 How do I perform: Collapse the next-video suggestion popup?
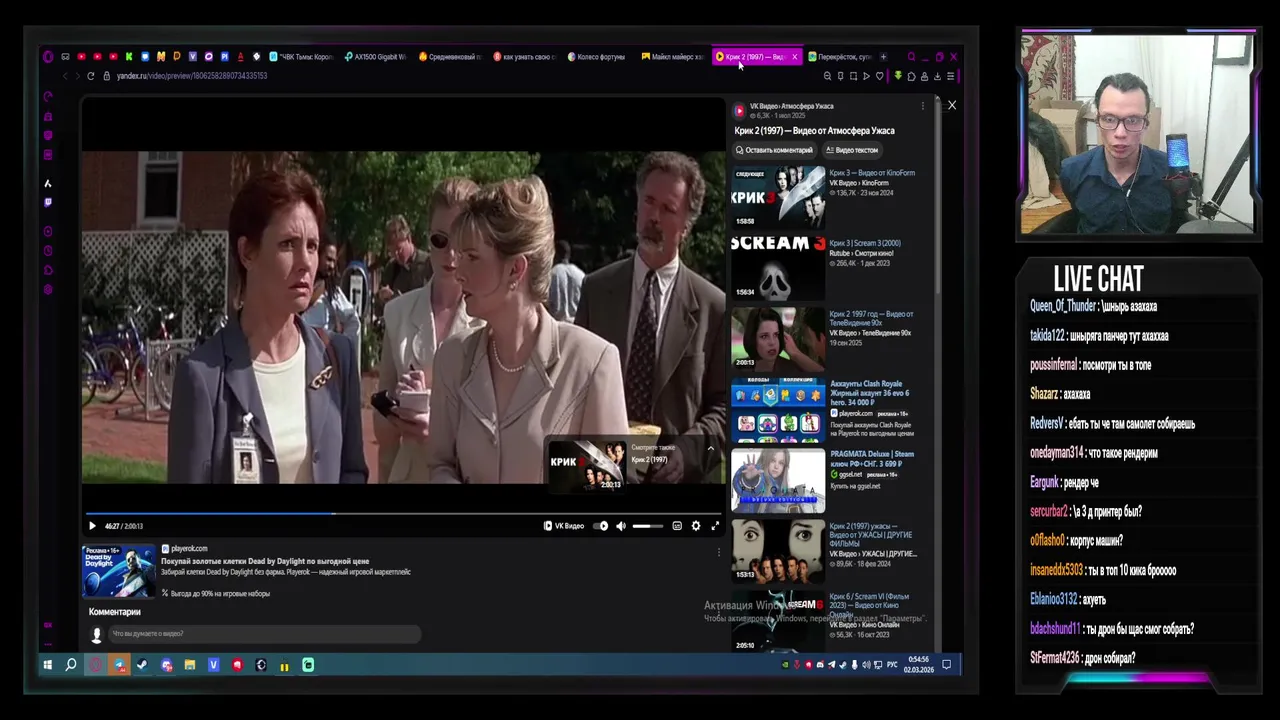pos(711,448)
